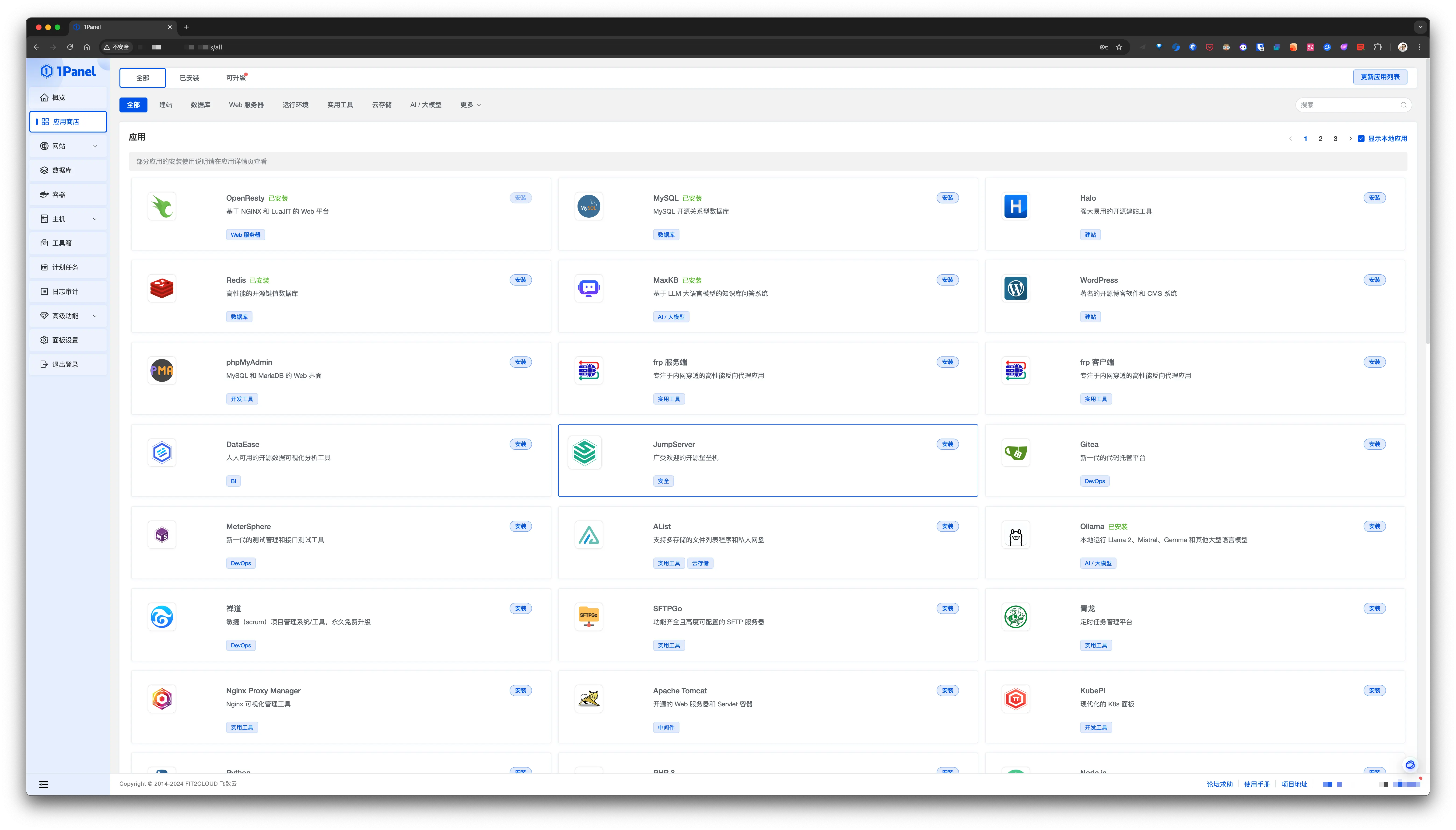Expand the 网站 sidebar menu
This screenshot has height=830, width=1456.
tap(68, 146)
